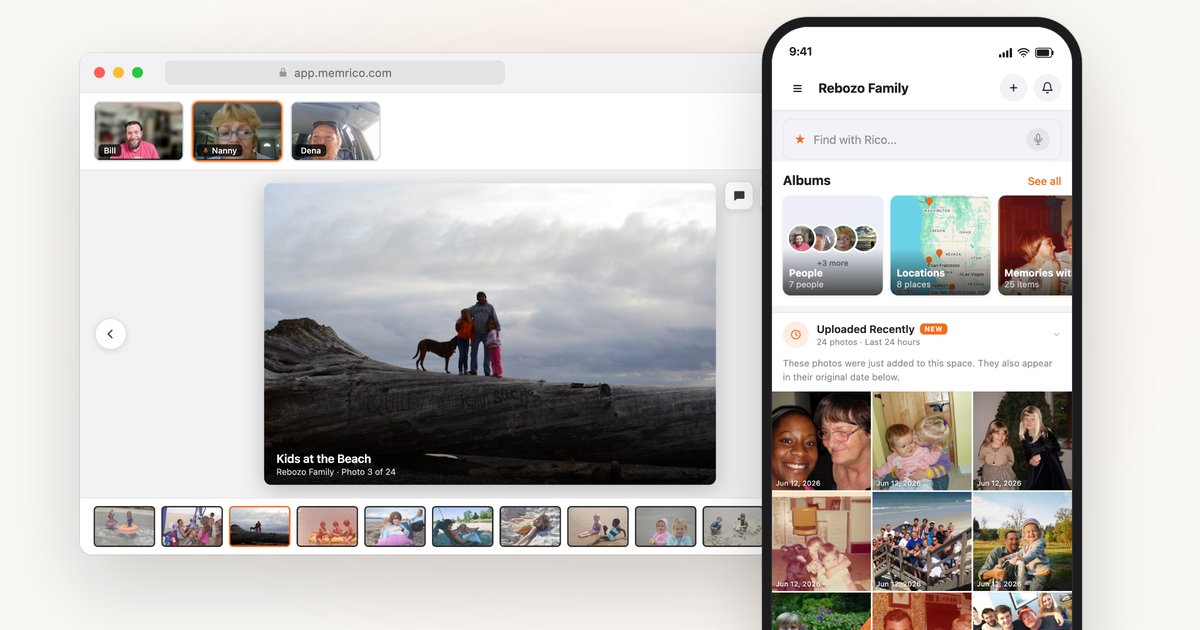Click the Kids at the Beach caption

pos(324,459)
